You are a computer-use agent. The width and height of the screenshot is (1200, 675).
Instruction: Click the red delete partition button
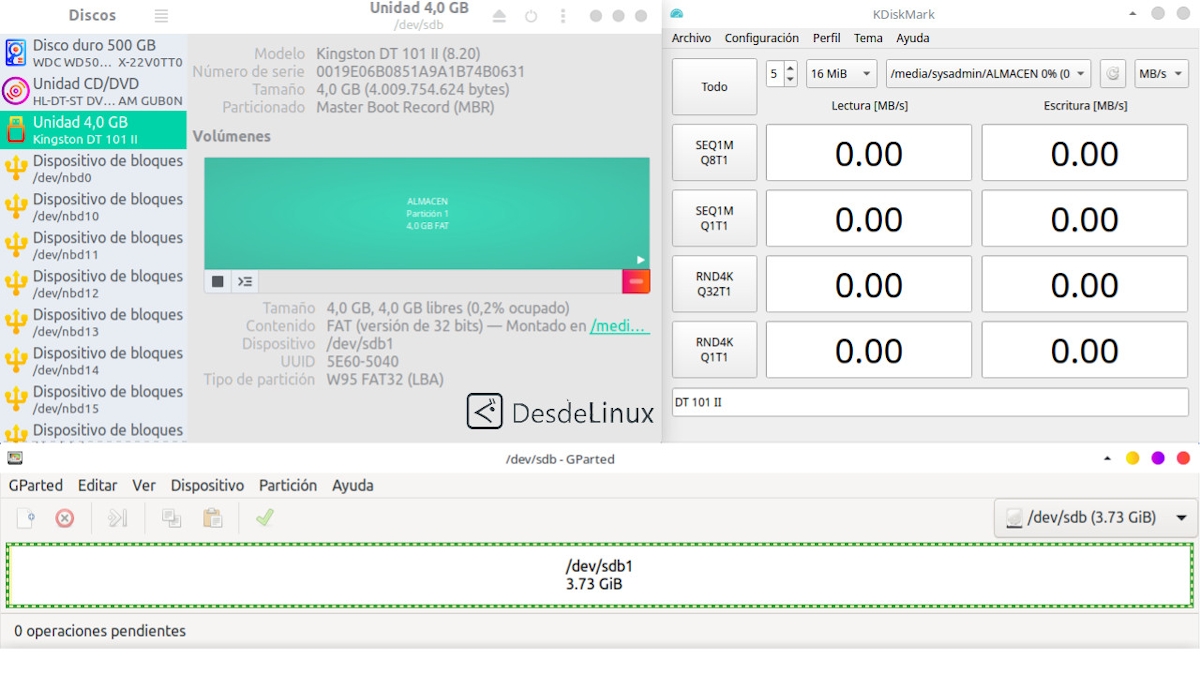(635, 282)
